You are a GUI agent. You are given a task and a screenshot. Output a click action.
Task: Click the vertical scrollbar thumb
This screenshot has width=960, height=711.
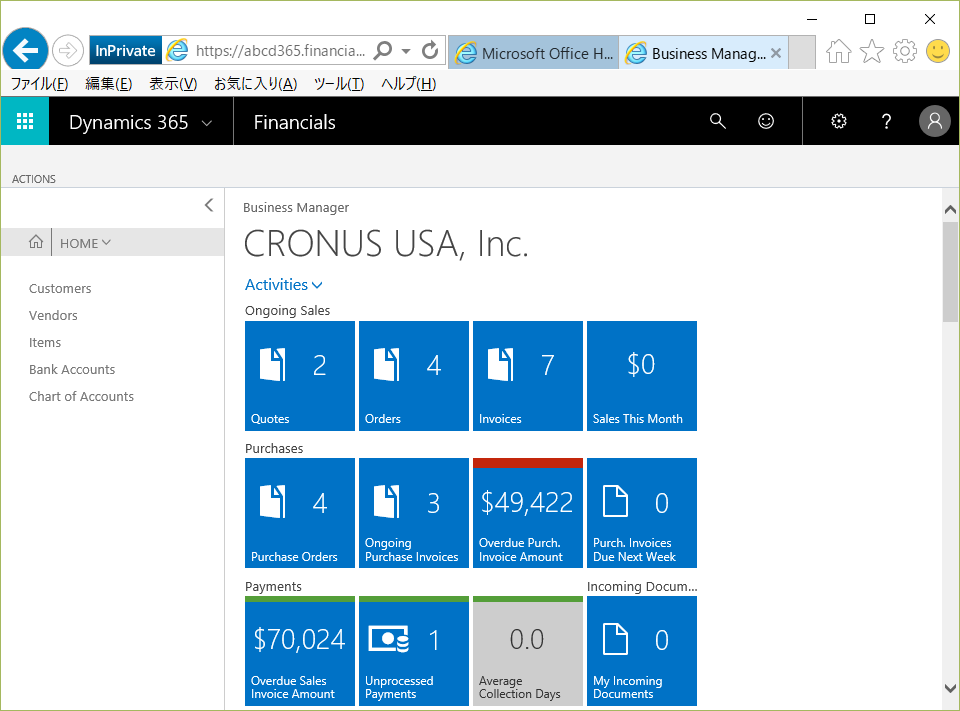tap(950, 273)
